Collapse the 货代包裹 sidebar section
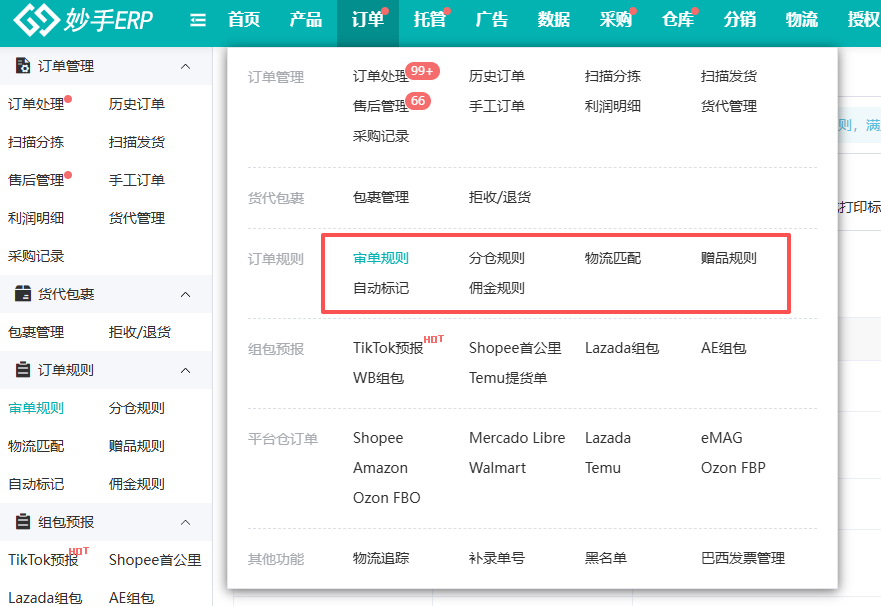The image size is (881, 606). [x=185, y=294]
